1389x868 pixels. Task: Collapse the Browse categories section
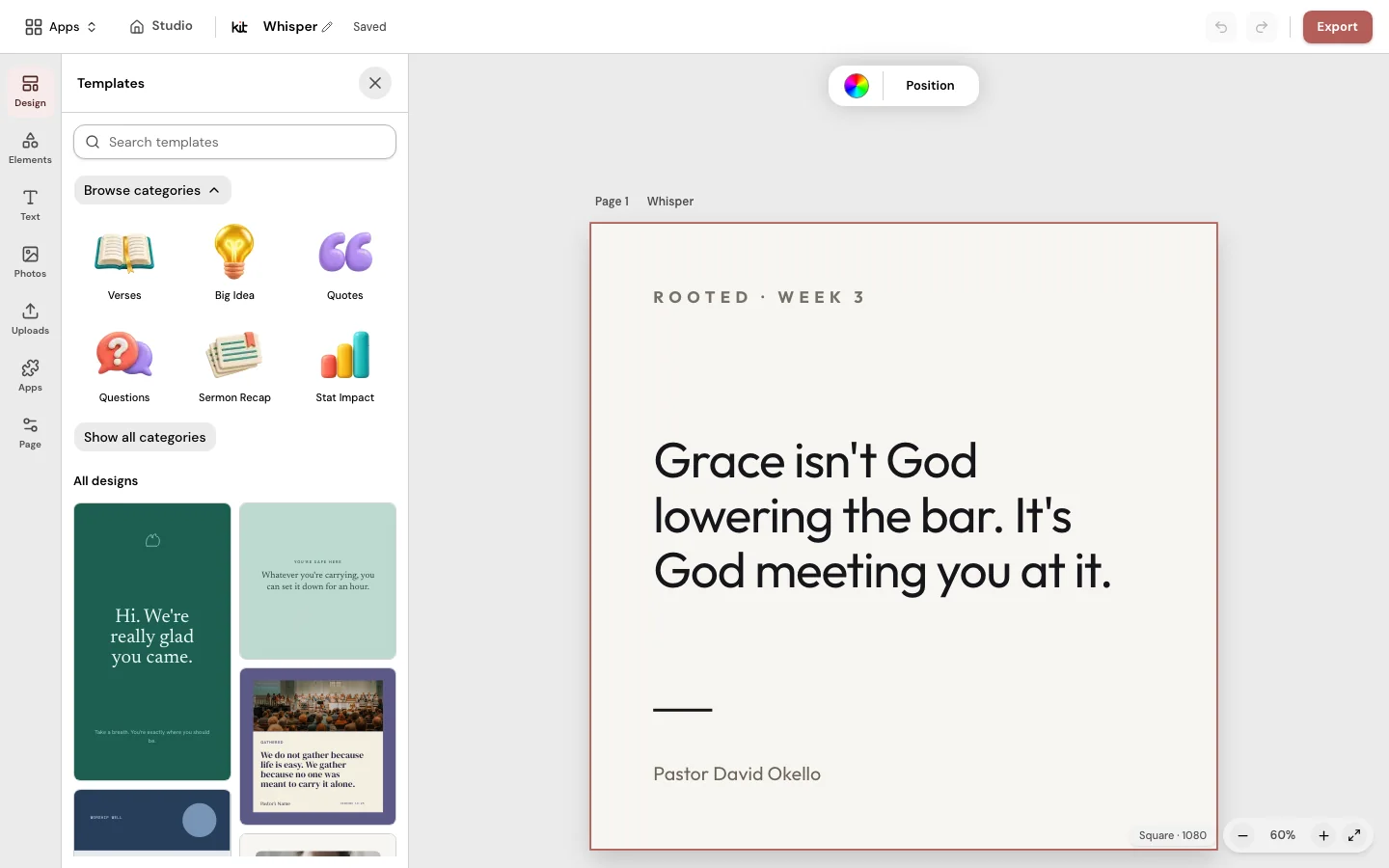pos(152,190)
